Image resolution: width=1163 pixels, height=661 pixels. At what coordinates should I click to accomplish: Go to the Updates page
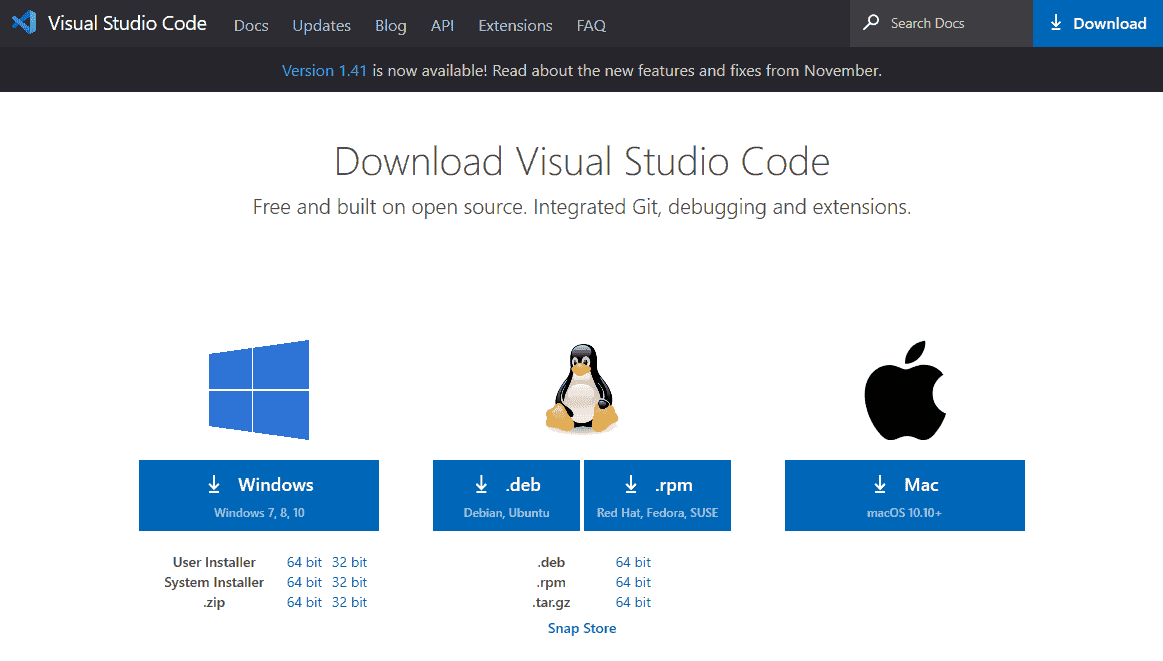click(322, 25)
